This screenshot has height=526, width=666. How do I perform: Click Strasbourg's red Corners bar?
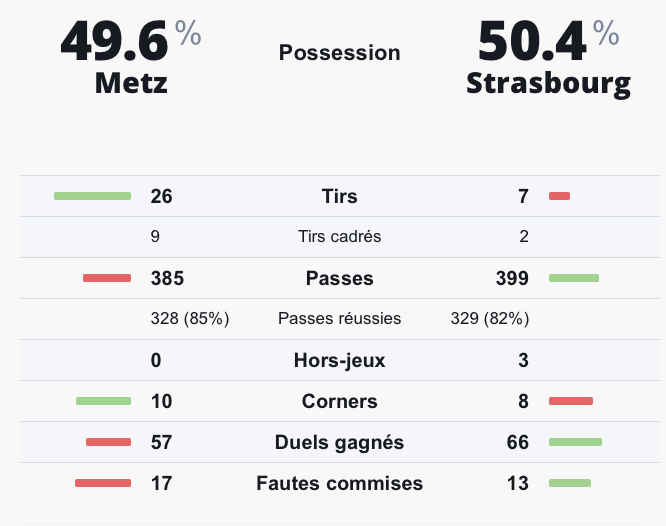pyautogui.click(x=571, y=401)
